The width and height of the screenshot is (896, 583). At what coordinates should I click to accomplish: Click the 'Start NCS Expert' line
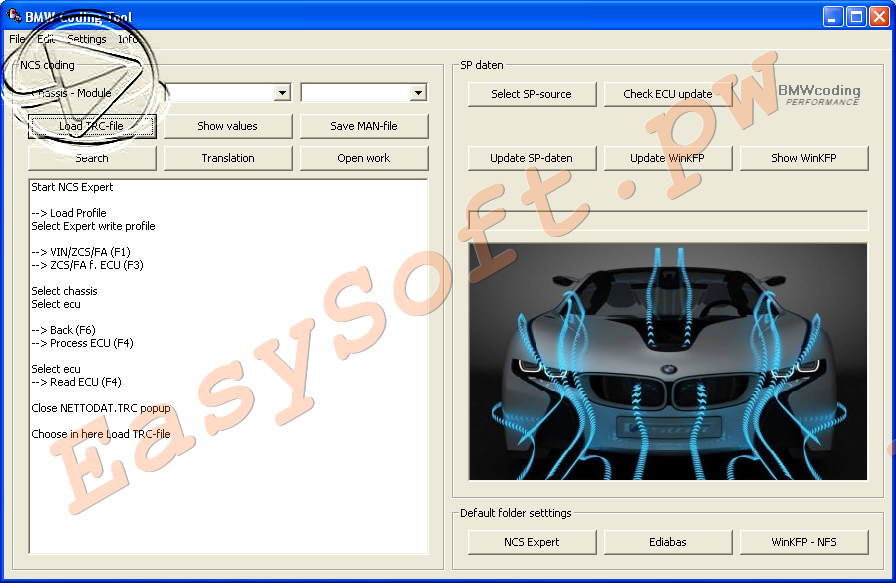point(72,187)
